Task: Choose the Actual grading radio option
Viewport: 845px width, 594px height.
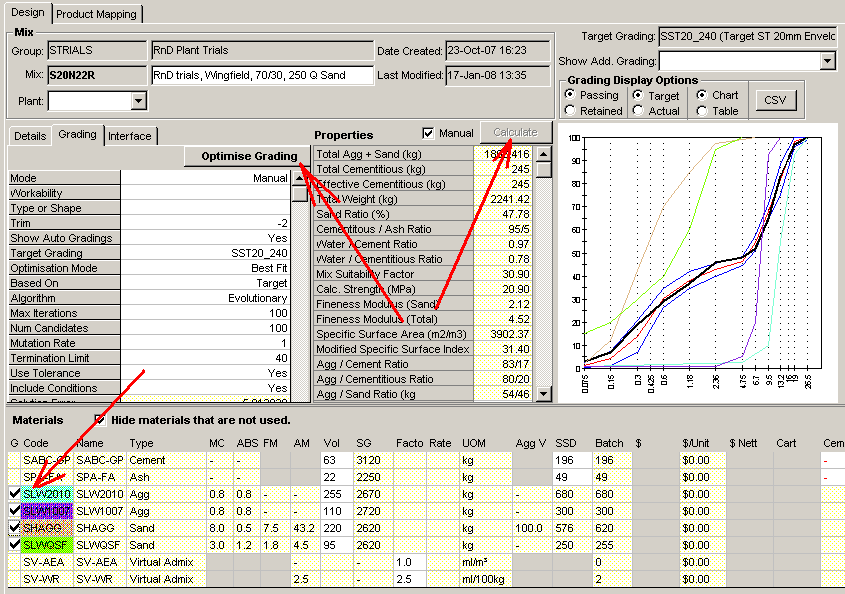Action: (638, 111)
